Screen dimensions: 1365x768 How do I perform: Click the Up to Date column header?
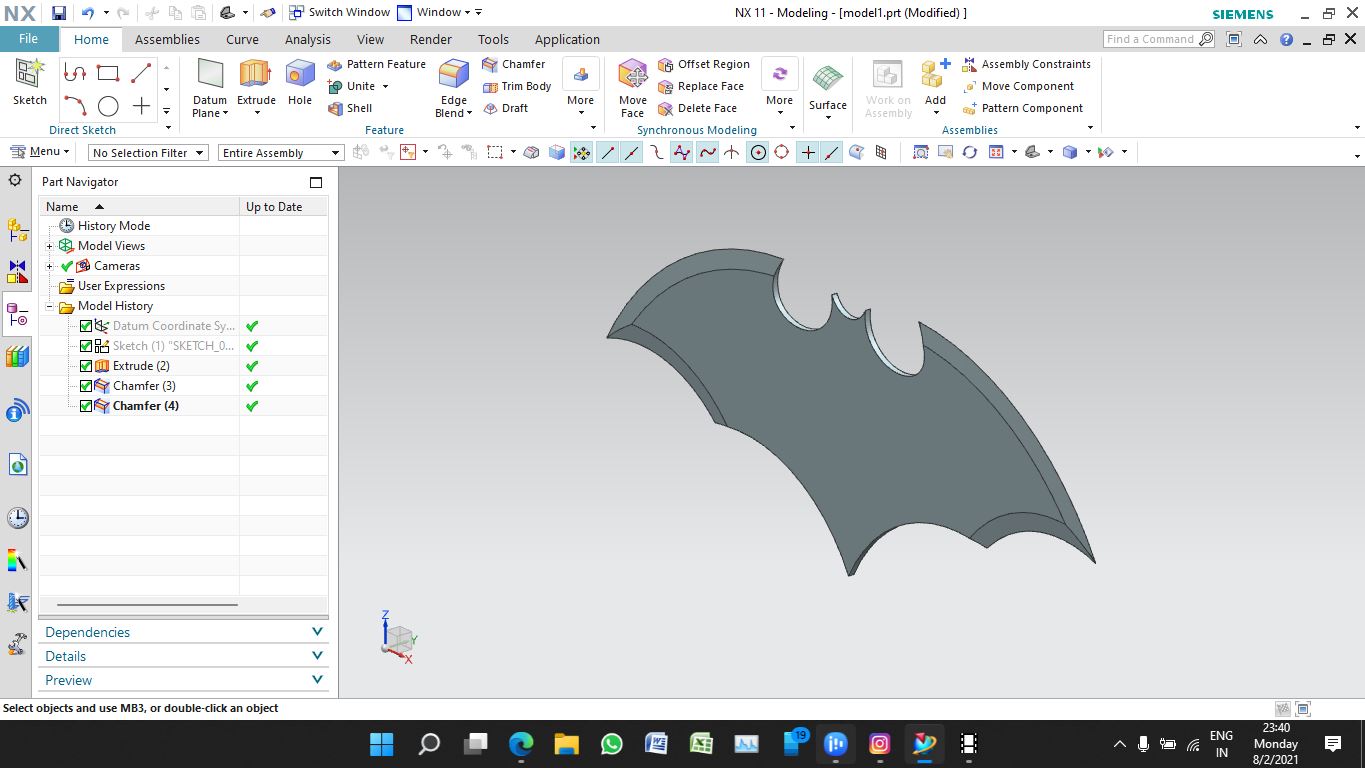pyautogui.click(x=284, y=206)
